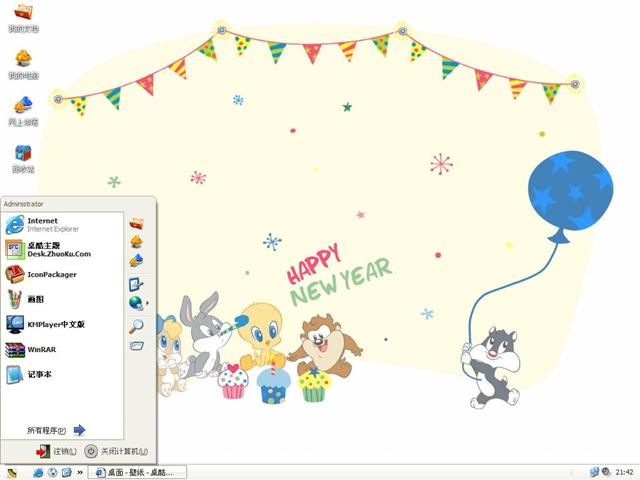Open My Computer icon in start menu right column
Viewport: 640px width, 480px height.
click(136, 242)
